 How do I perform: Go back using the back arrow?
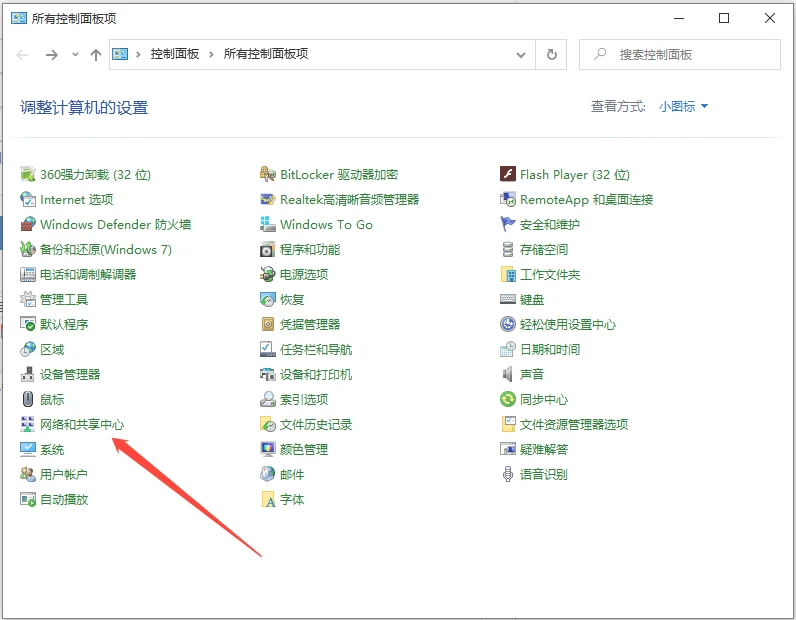pos(22,54)
